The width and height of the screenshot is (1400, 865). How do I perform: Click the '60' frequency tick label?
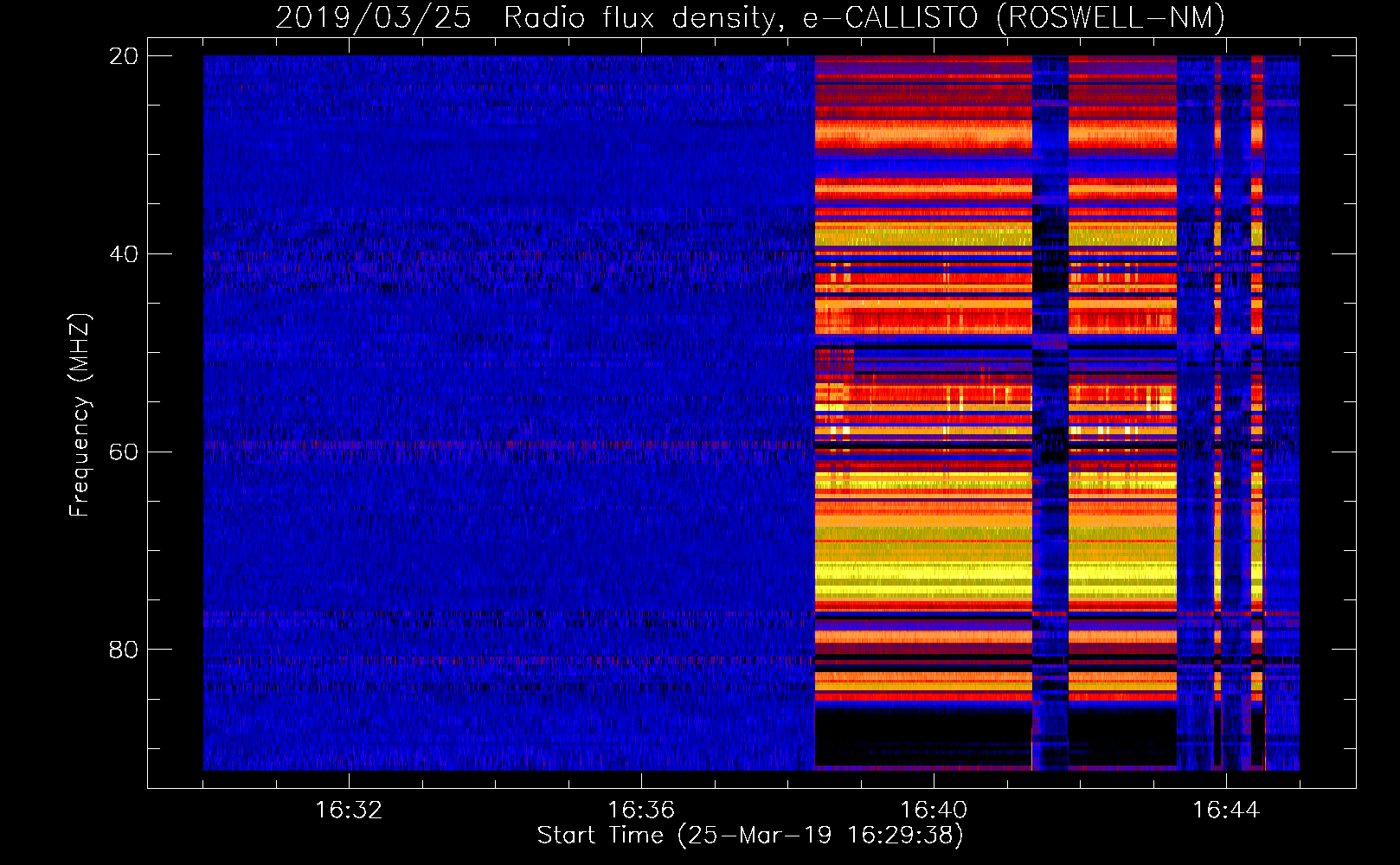tap(124, 452)
